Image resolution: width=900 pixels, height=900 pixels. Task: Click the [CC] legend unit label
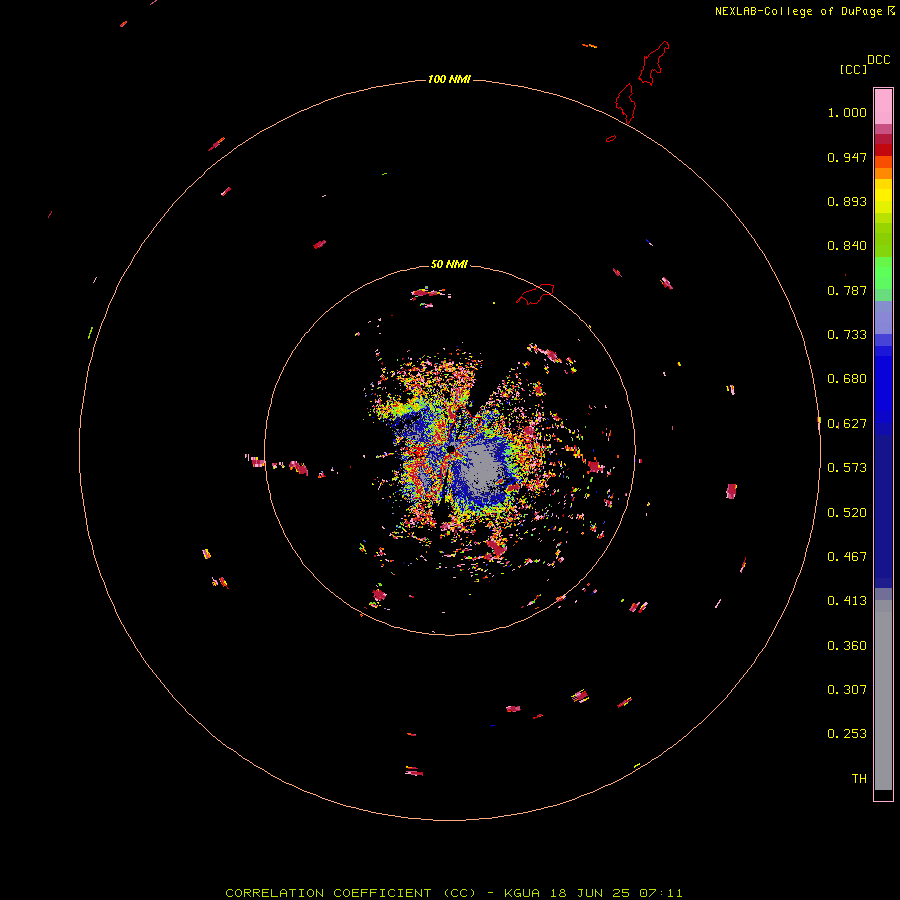853,69
